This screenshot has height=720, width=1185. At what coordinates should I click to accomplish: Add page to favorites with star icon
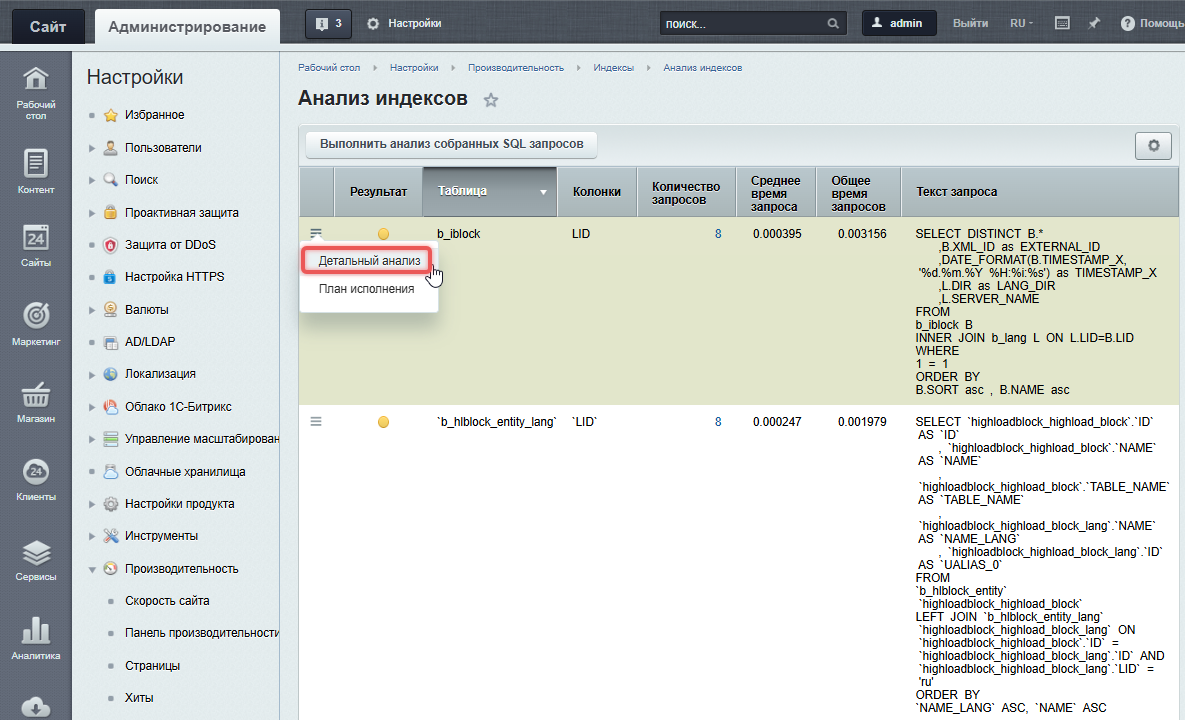(x=490, y=100)
